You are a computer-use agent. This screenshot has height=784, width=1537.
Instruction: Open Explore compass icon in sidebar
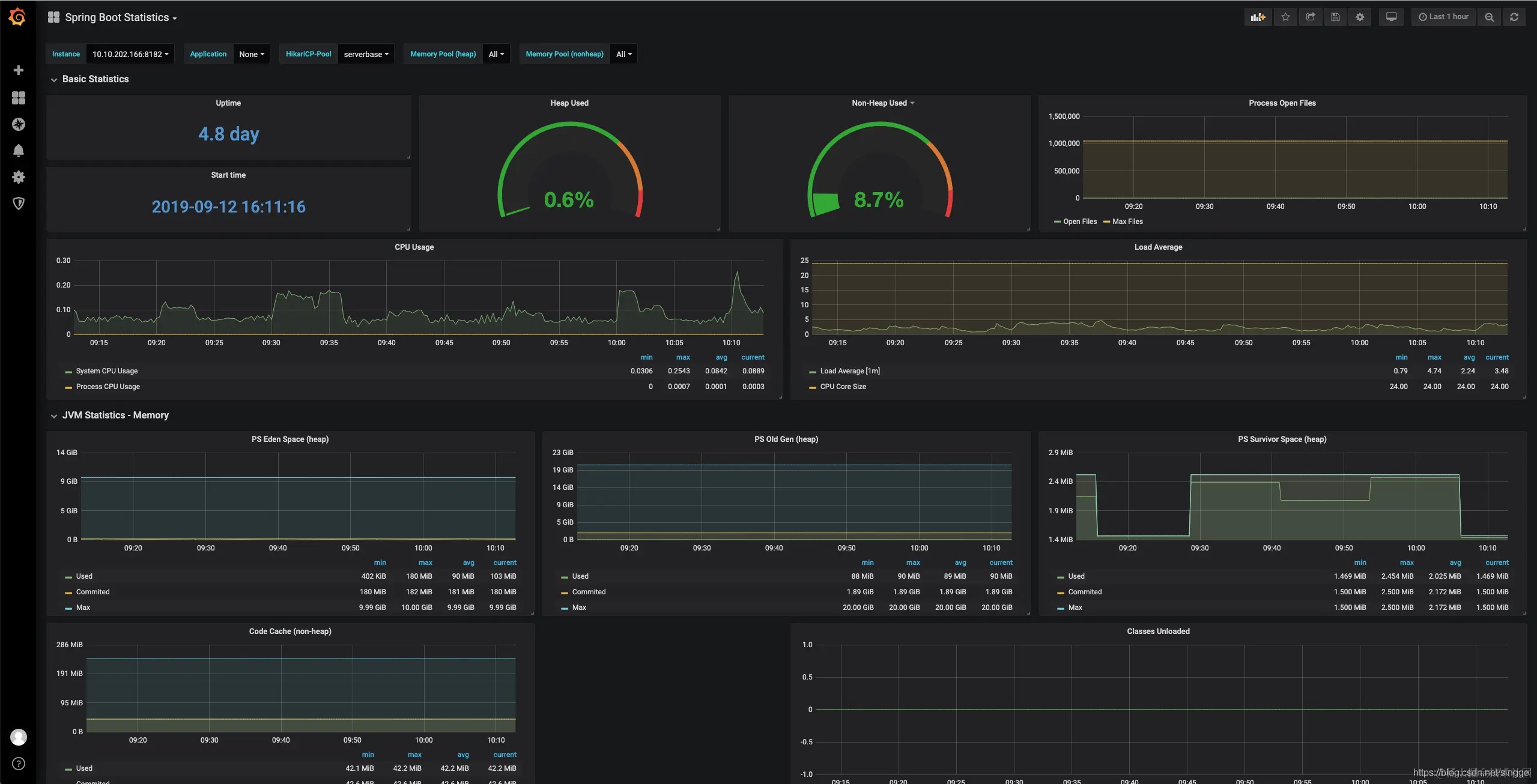point(19,124)
